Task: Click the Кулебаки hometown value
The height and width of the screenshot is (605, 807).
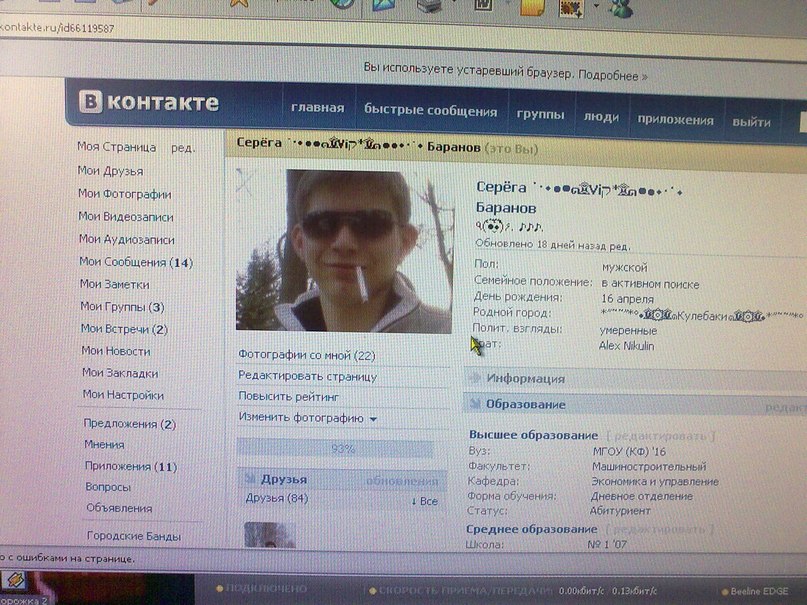Action: coord(701,315)
